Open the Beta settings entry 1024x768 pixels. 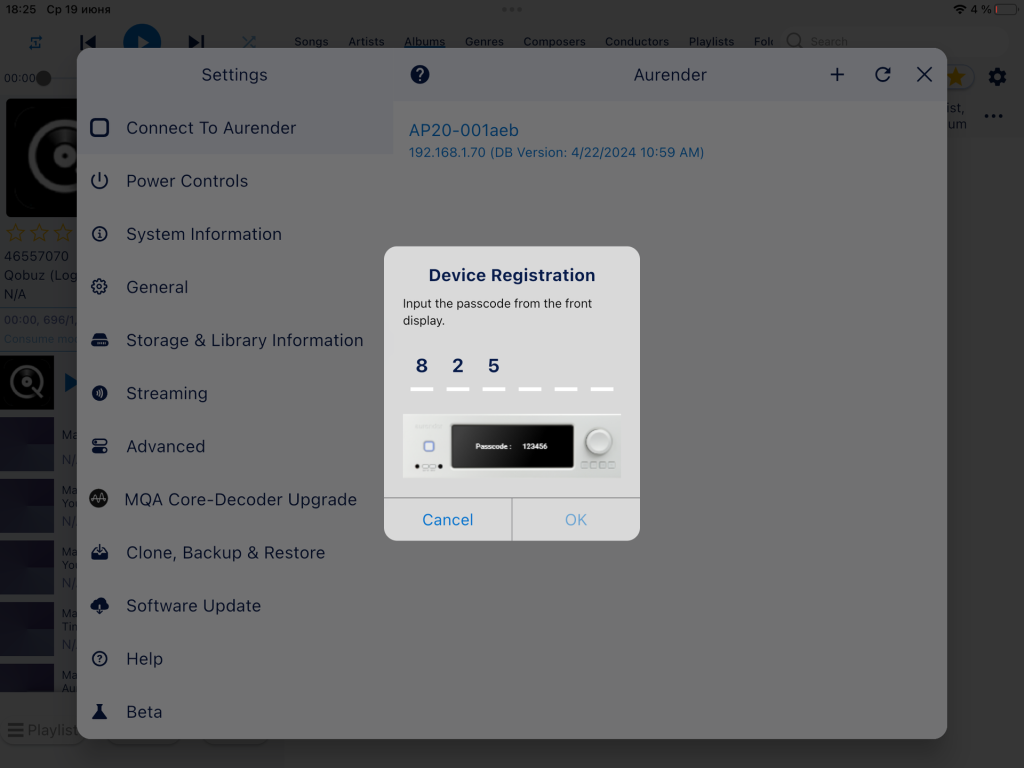(x=235, y=712)
